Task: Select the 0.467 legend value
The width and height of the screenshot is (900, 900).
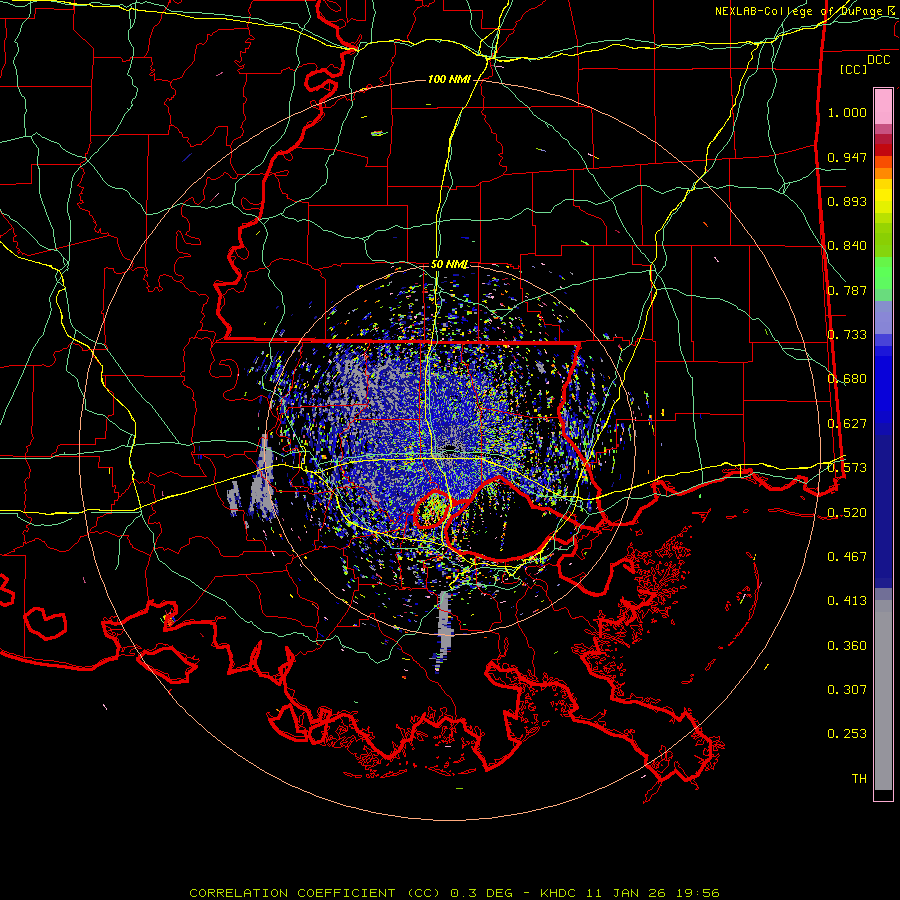Action: 847,557
